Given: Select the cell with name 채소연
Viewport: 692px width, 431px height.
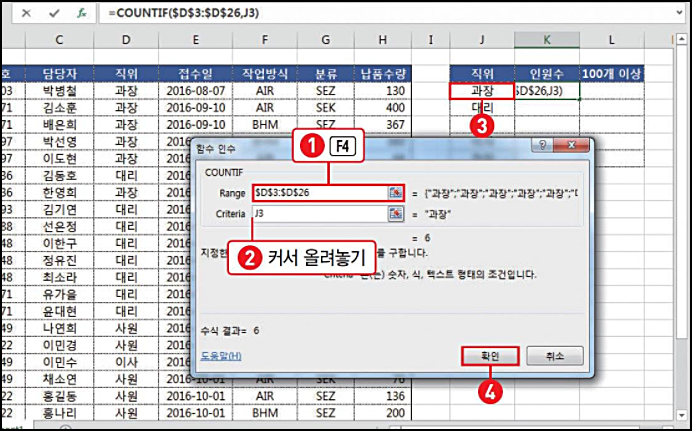Looking at the screenshot, I should [59, 379].
